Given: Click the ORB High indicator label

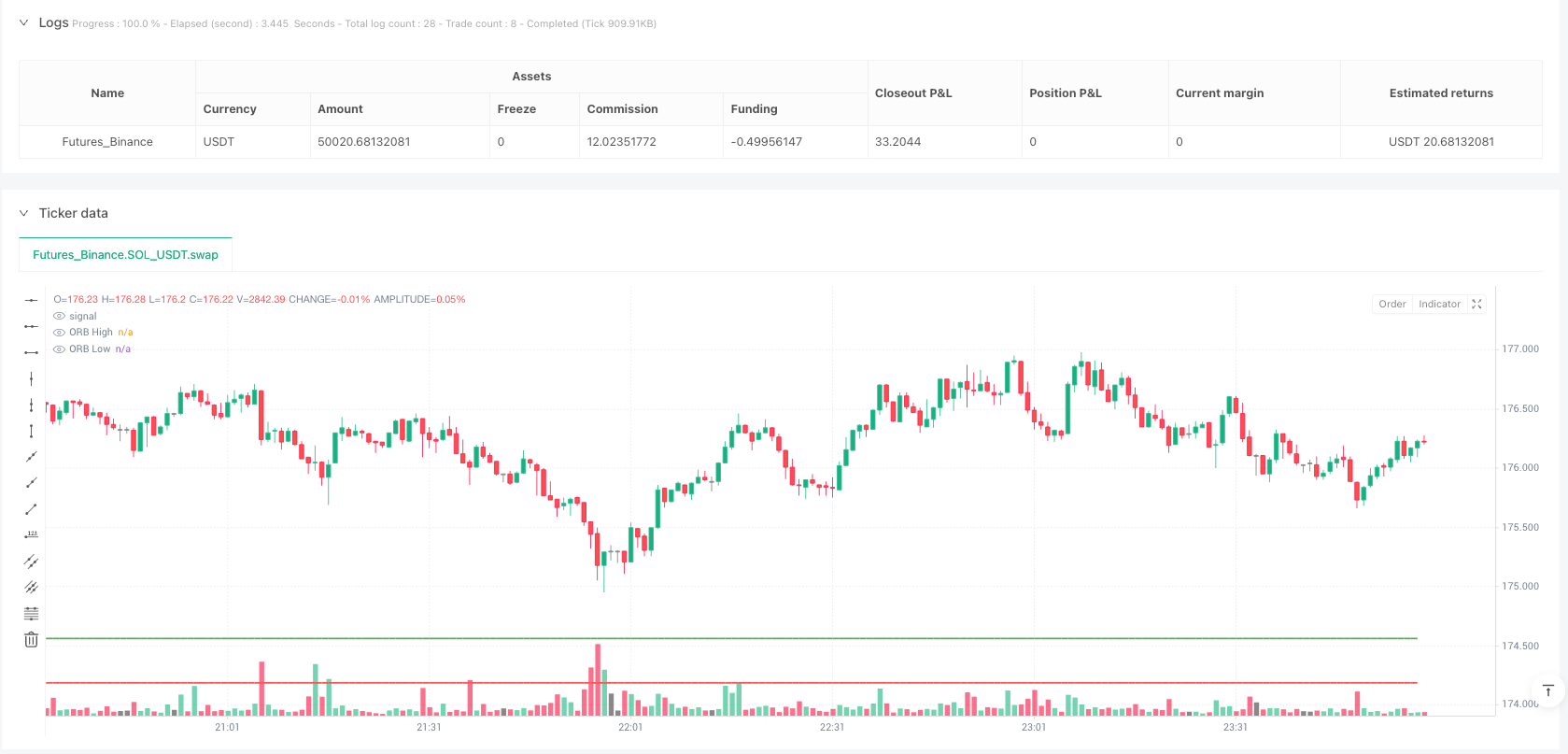Looking at the screenshot, I should tap(91, 333).
